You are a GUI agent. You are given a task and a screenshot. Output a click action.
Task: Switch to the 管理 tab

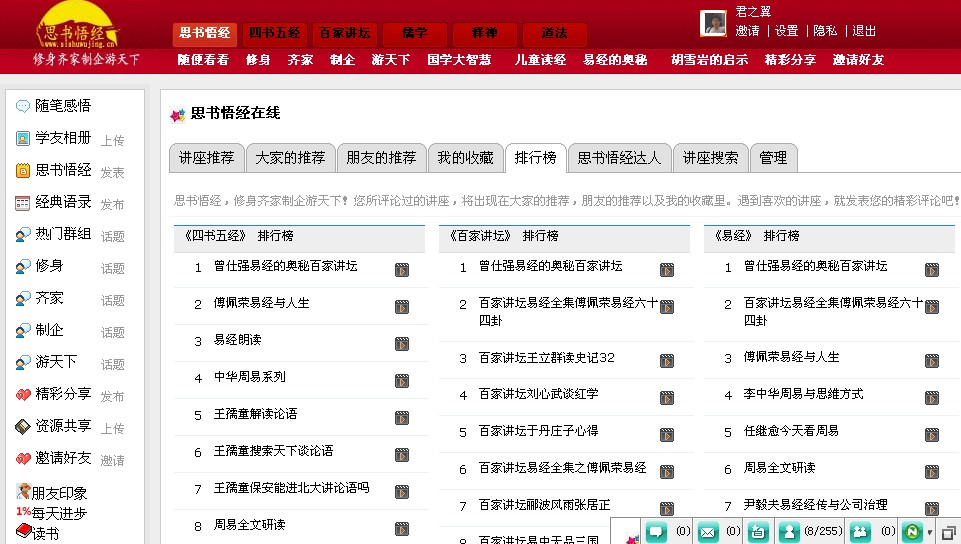(x=773, y=158)
